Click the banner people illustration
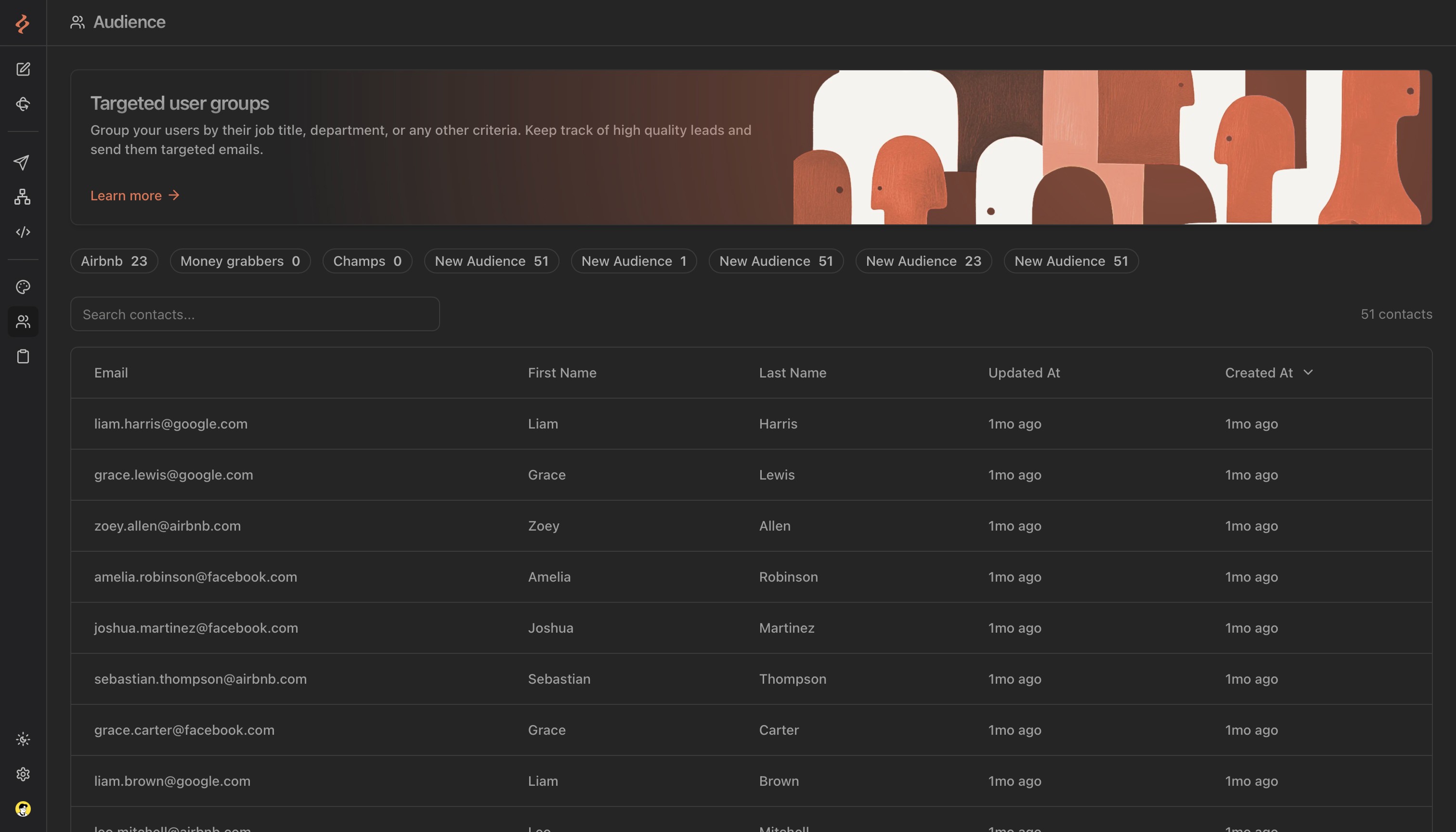1456x832 pixels. pyautogui.click(x=1112, y=147)
